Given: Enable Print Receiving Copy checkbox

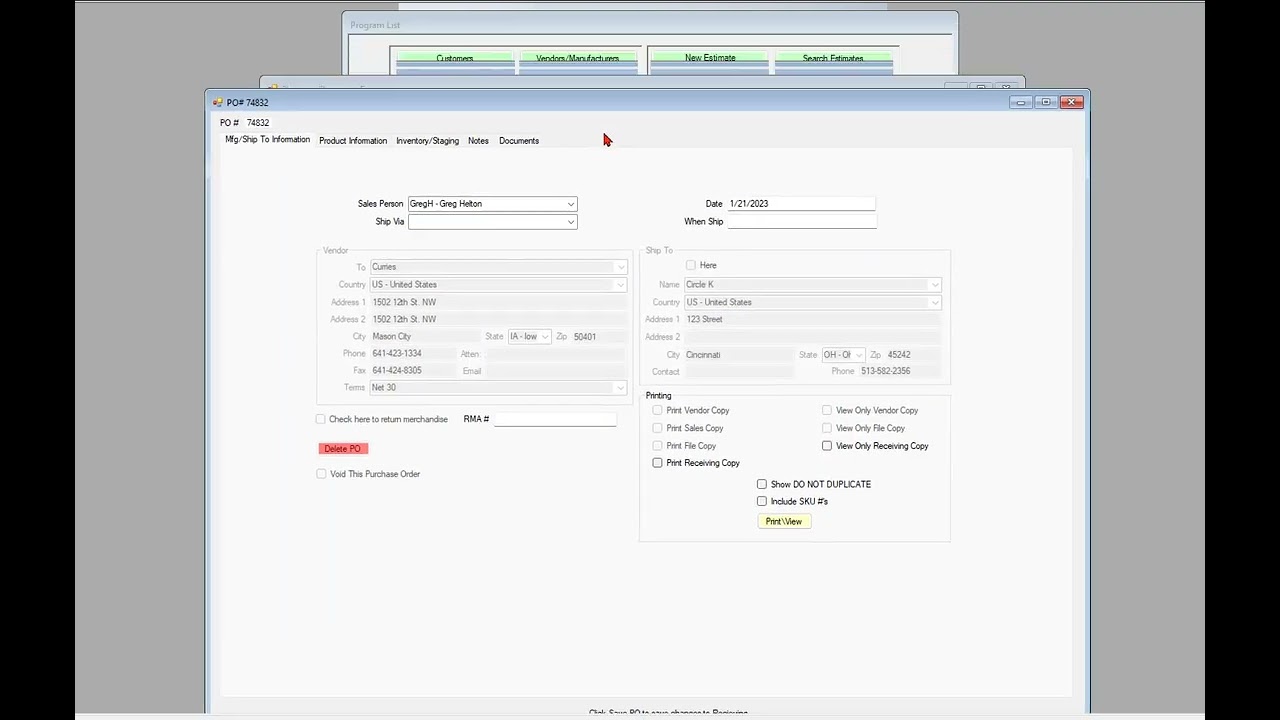Looking at the screenshot, I should pos(657,463).
